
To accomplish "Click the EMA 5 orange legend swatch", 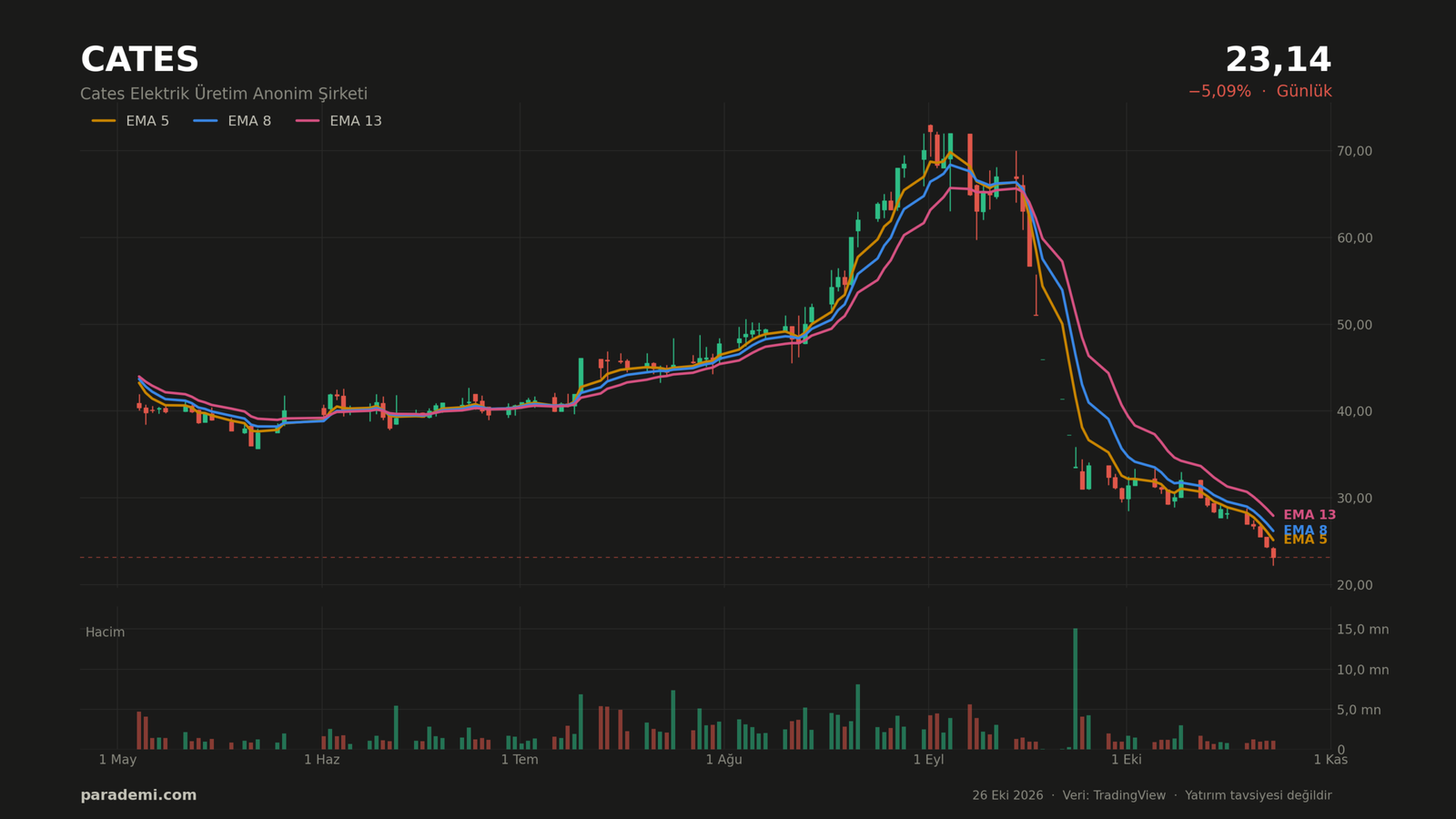I will pyautogui.click(x=104, y=121).
